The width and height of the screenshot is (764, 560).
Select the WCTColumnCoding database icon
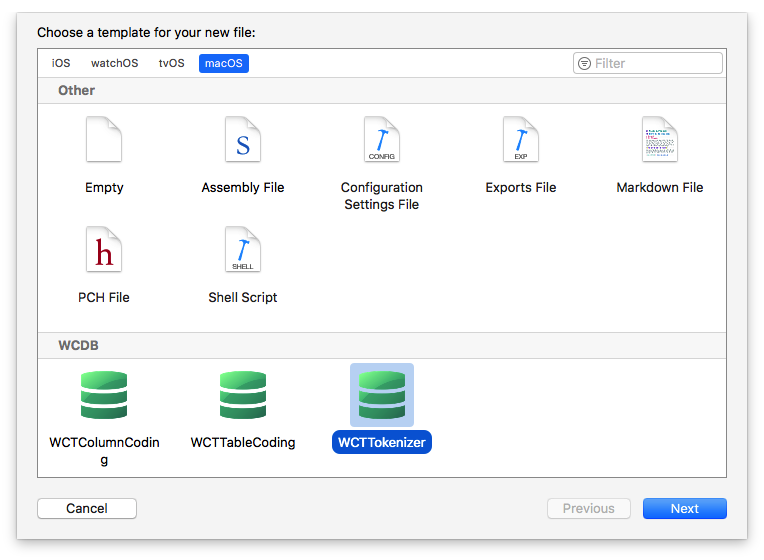(104, 395)
